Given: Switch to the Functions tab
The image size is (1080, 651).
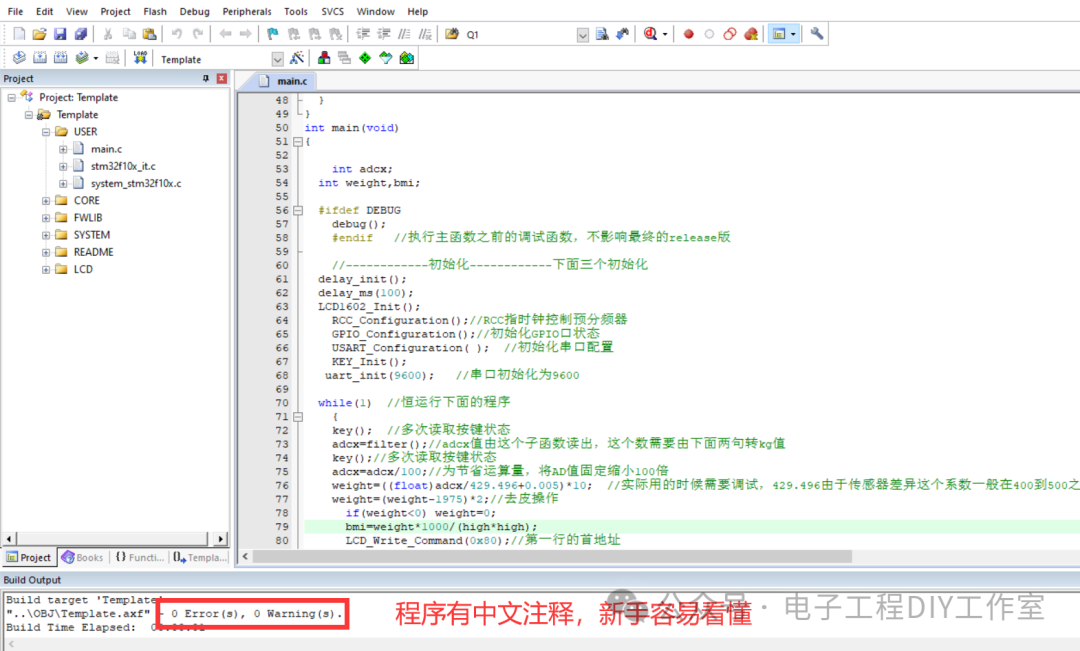Looking at the screenshot, I should click(x=140, y=557).
